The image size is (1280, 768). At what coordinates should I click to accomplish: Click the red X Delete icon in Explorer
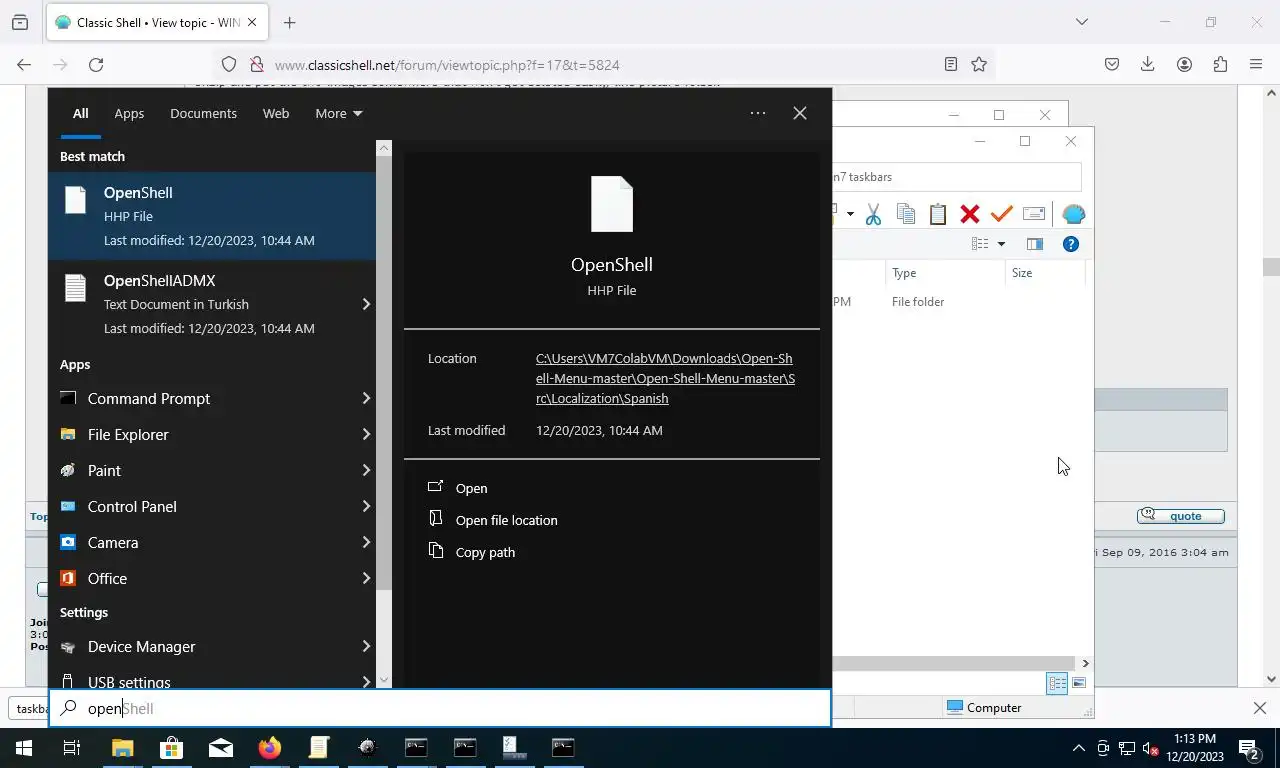click(x=969, y=214)
